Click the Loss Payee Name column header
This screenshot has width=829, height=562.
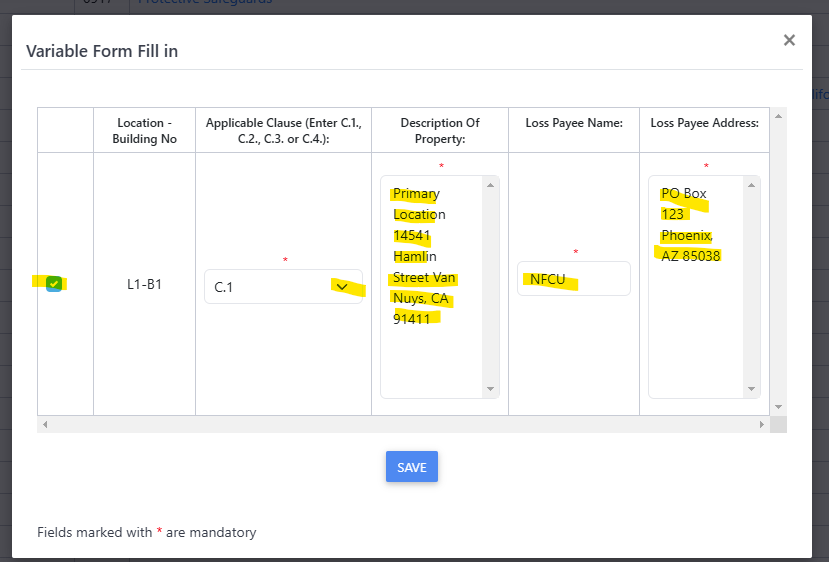click(574, 123)
